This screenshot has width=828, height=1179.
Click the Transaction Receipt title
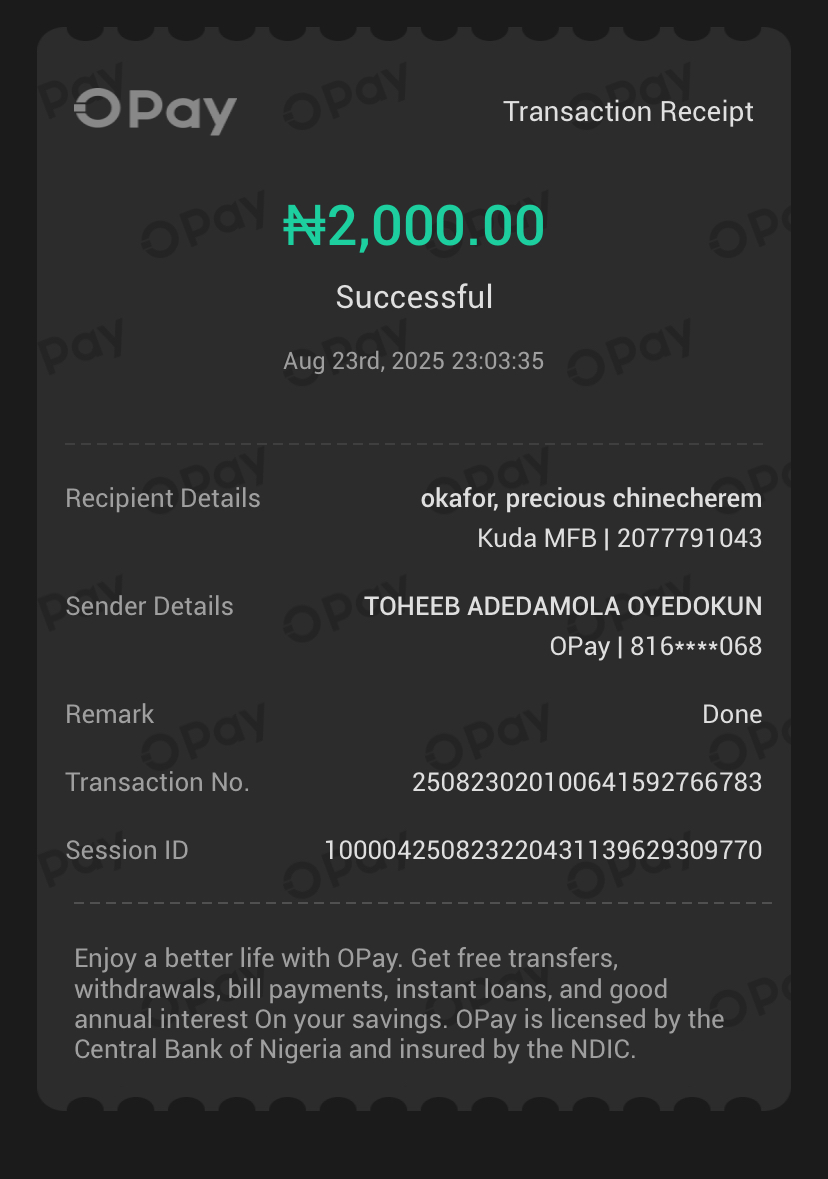tap(628, 112)
